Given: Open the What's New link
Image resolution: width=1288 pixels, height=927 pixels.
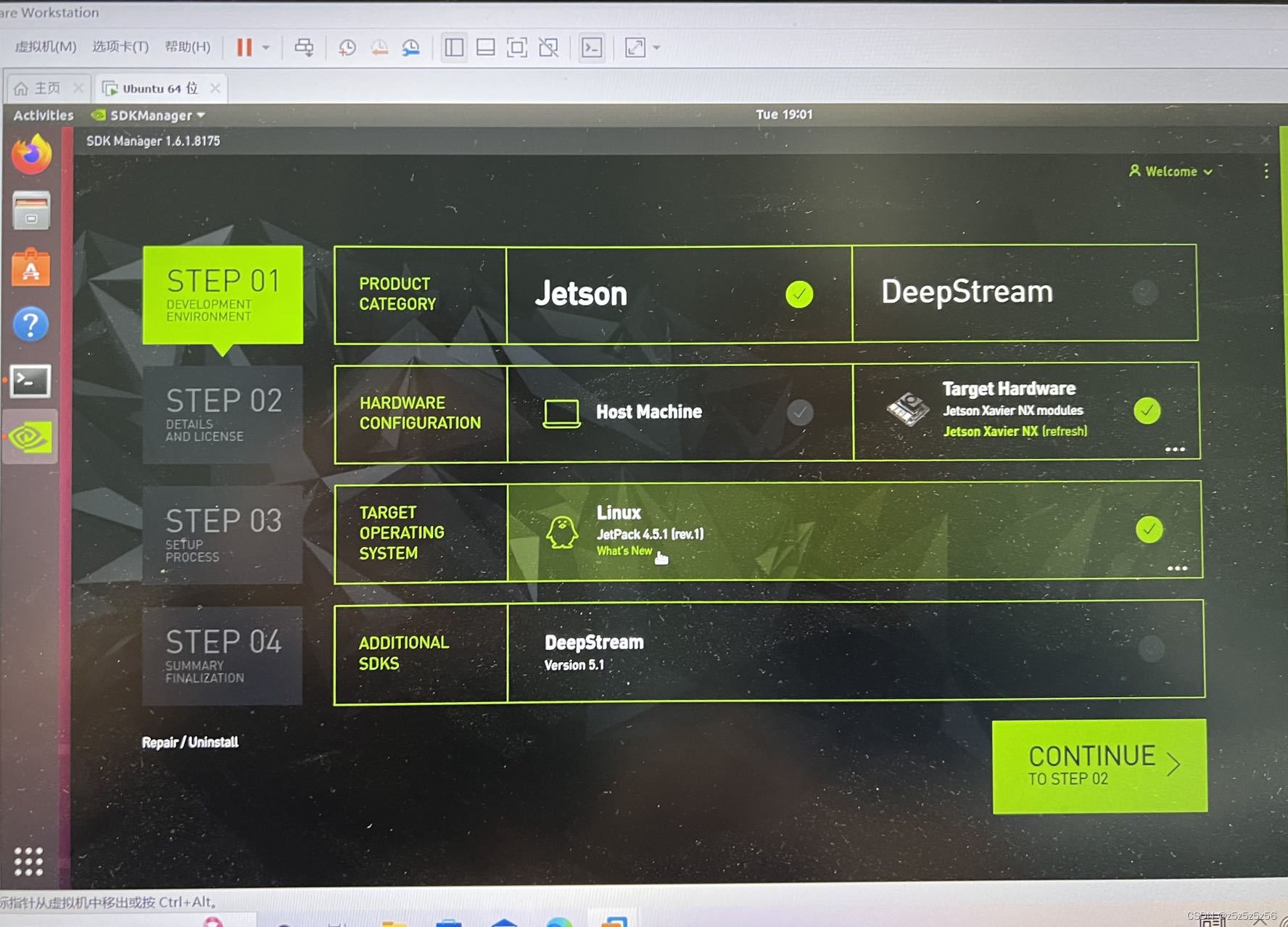Looking at the screenshot, I should pos(624,551).
